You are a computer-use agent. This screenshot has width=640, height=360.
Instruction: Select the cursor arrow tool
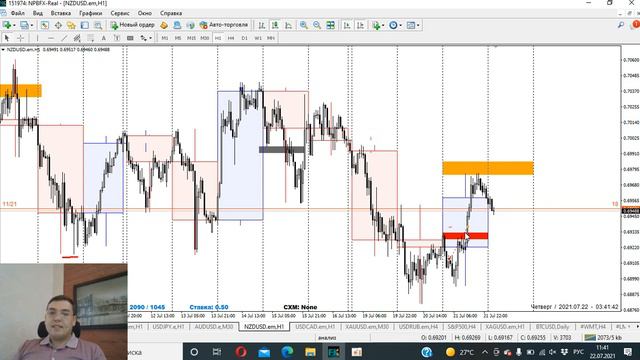click(7, 38)
